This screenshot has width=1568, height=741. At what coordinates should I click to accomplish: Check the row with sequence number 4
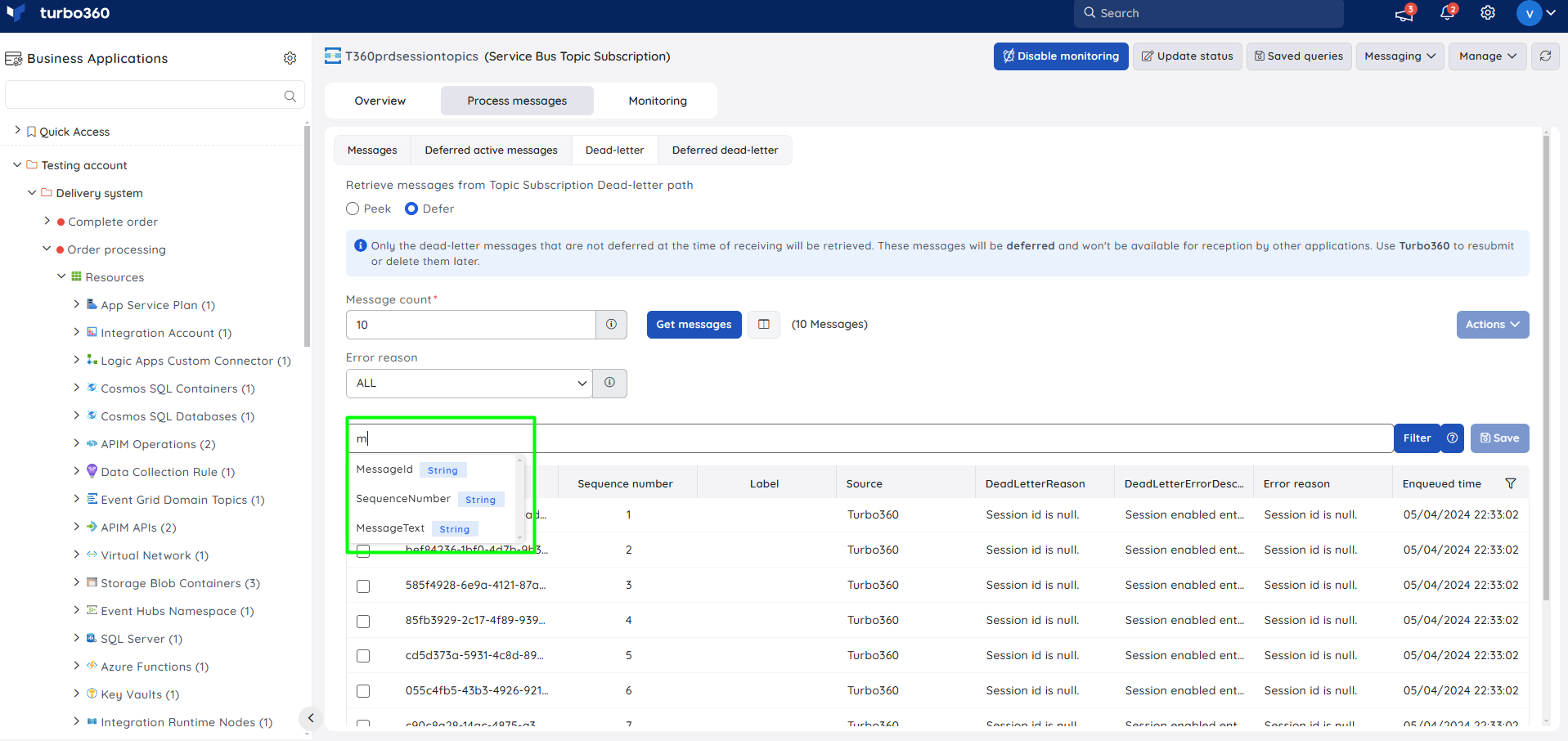tap(363, 621)
